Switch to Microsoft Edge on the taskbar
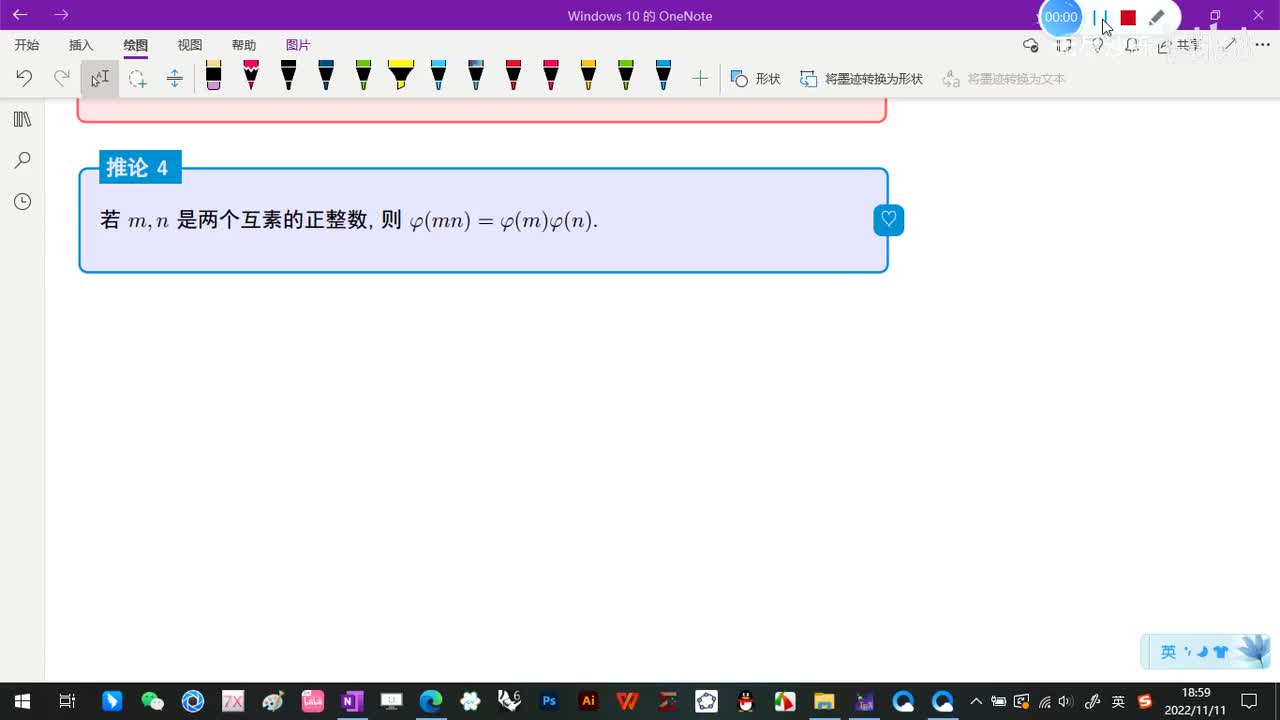The image size is (1280, 720). 430,701
